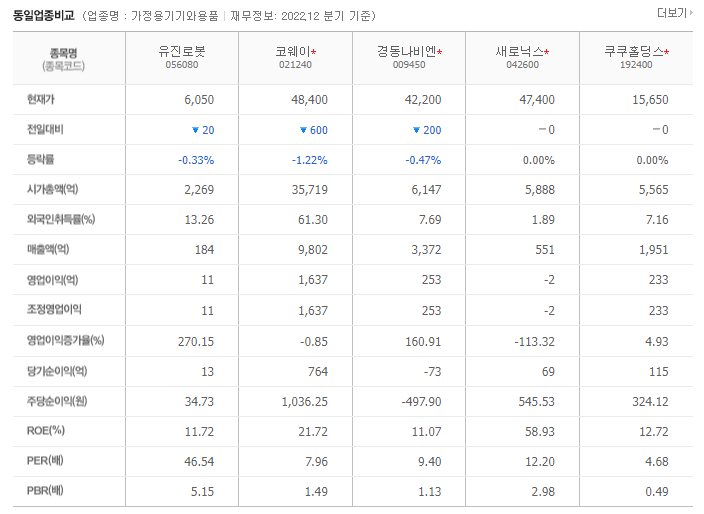Select the change rate -1.22%
The image size is (704, 514).
point(310,160)
